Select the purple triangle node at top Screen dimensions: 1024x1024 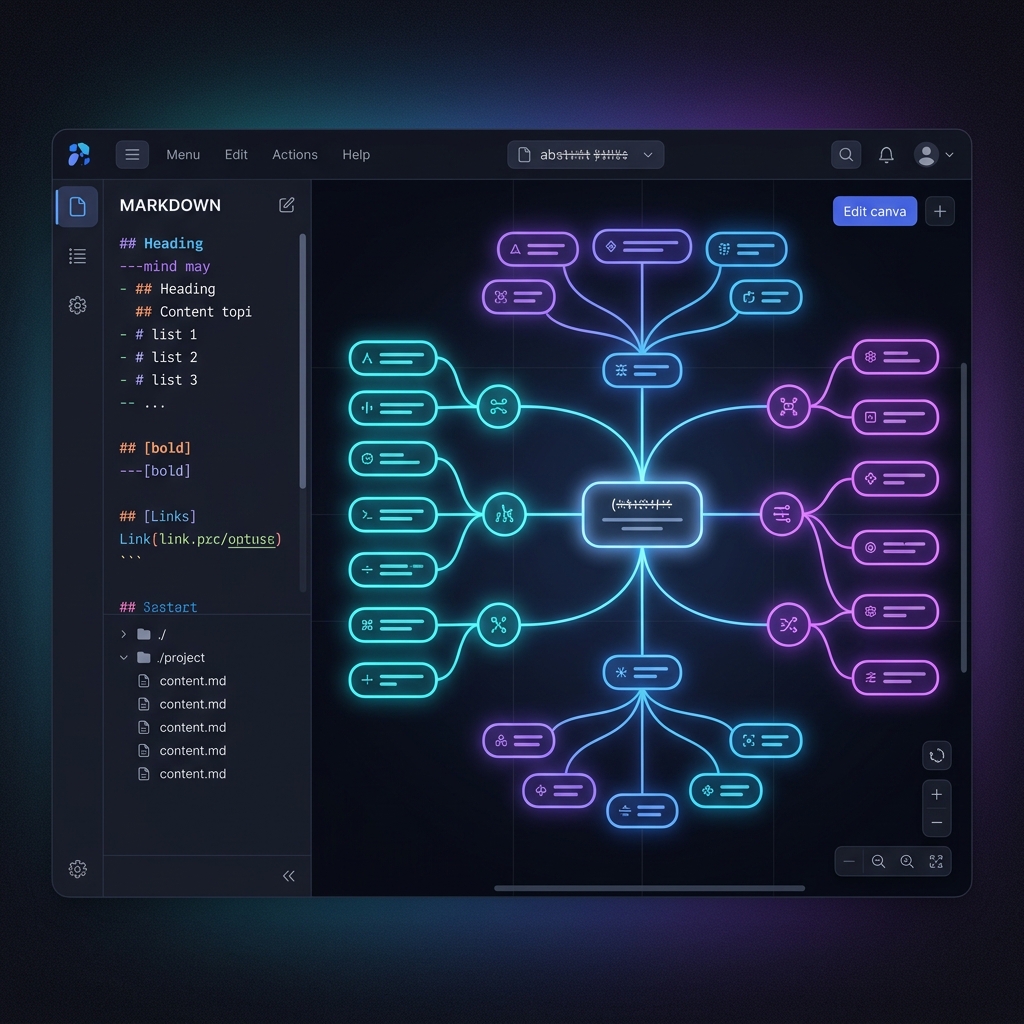(537, 249)
